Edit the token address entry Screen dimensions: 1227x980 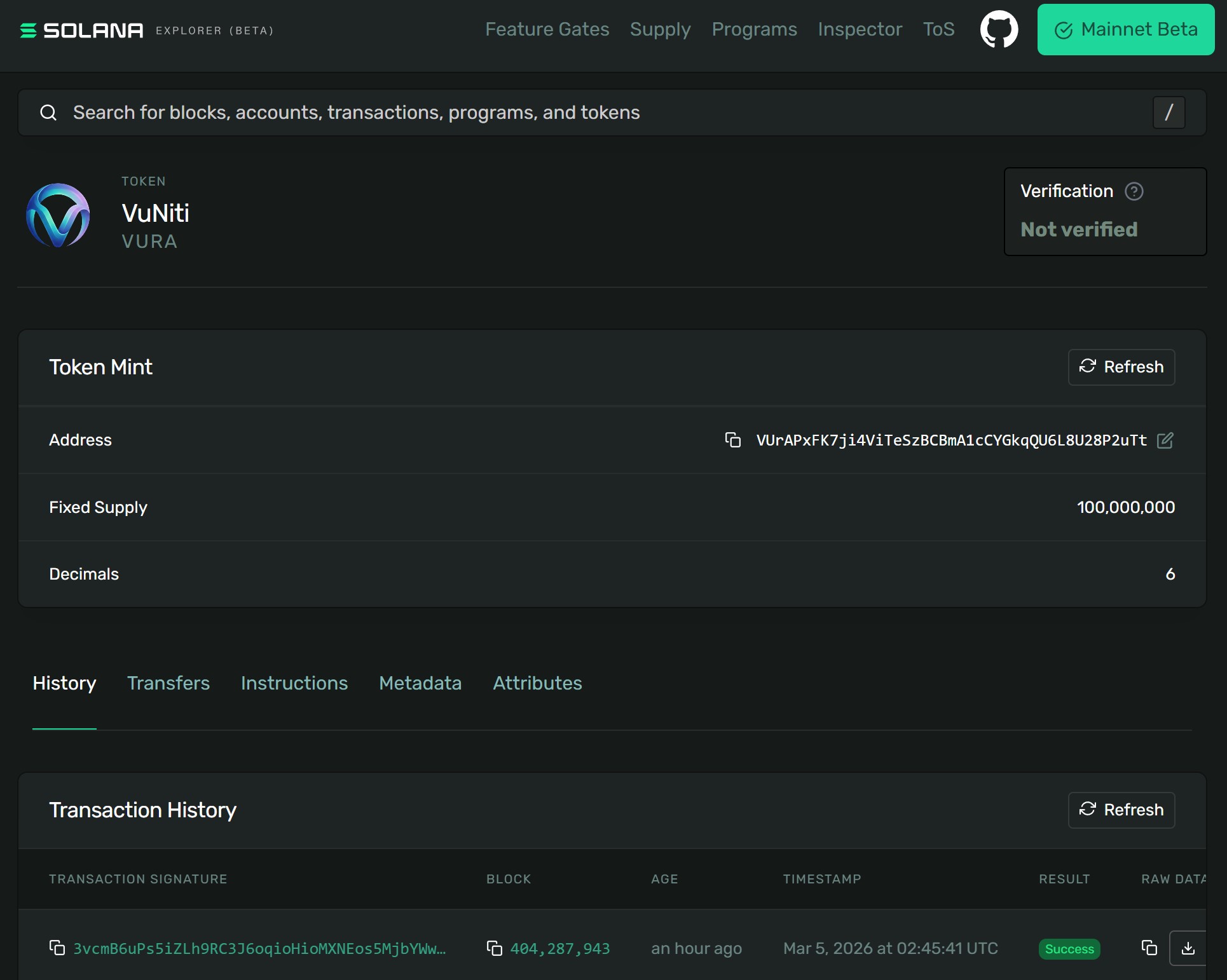pyautogui.click(x=1167, y=440)
